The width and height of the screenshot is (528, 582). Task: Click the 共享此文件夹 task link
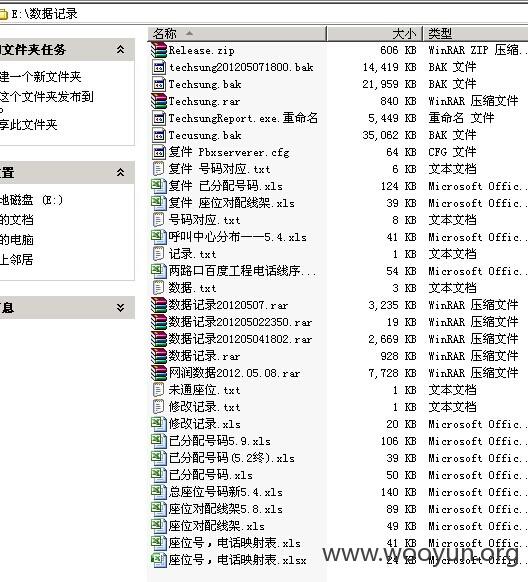pos(29,125)
